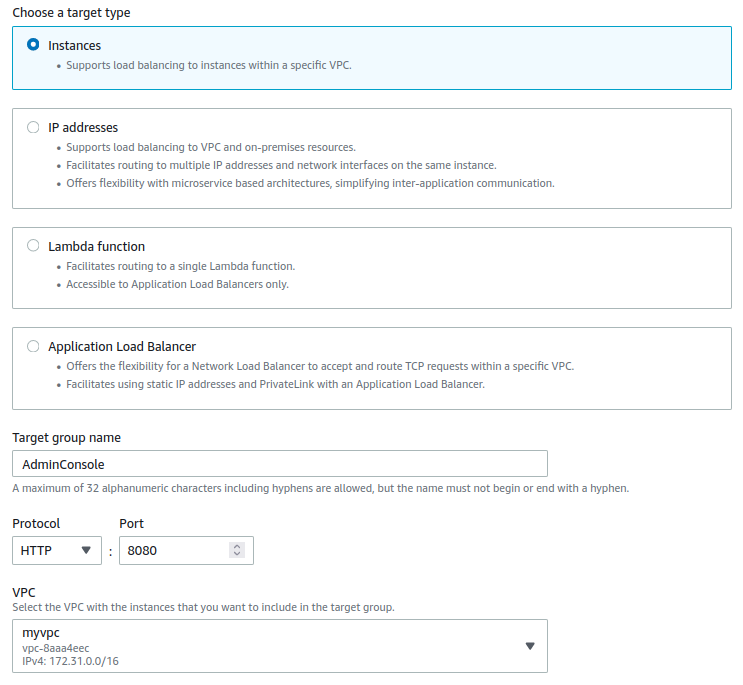Image resolution: width=743 pixels, height=685 pixels.
Task: Pick the Application Load Balancer radio option
Action: tap(33, 346)
